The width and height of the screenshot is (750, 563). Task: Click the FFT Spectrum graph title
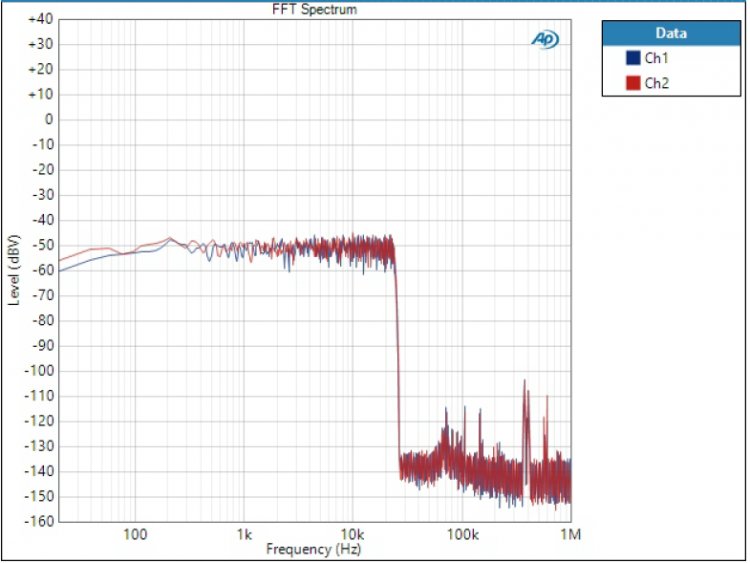tap(314, 10)
